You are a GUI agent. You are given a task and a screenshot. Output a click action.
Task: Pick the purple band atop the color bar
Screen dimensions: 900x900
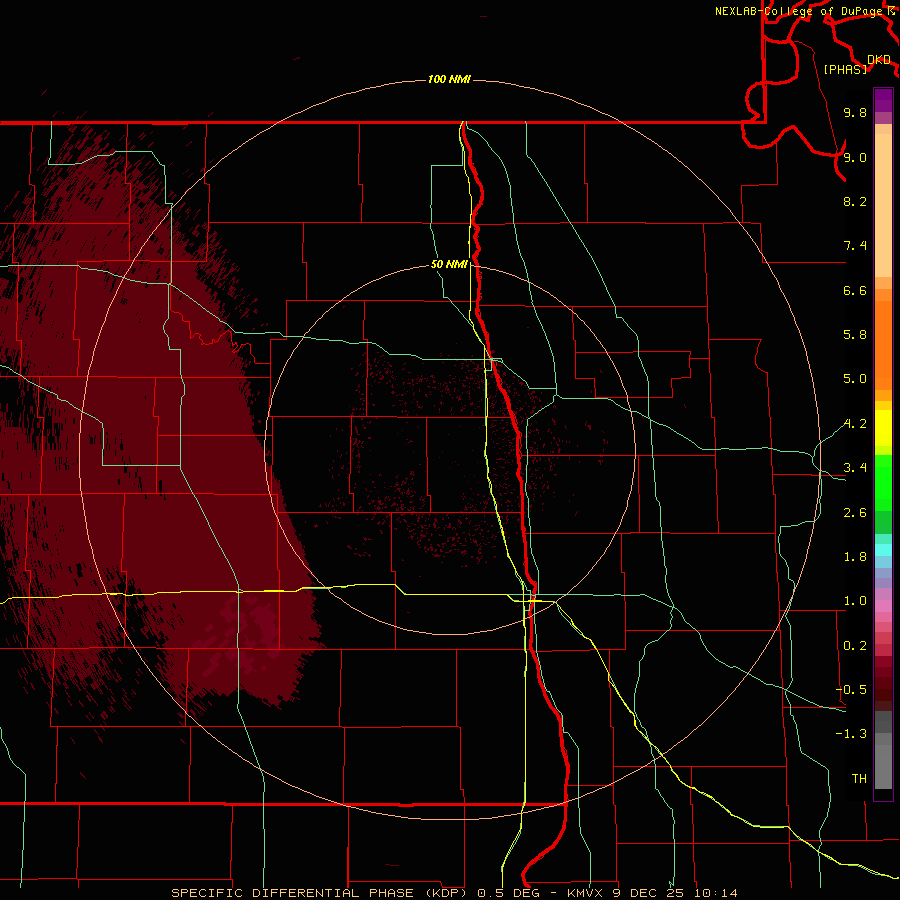click(x=883, y=100)
